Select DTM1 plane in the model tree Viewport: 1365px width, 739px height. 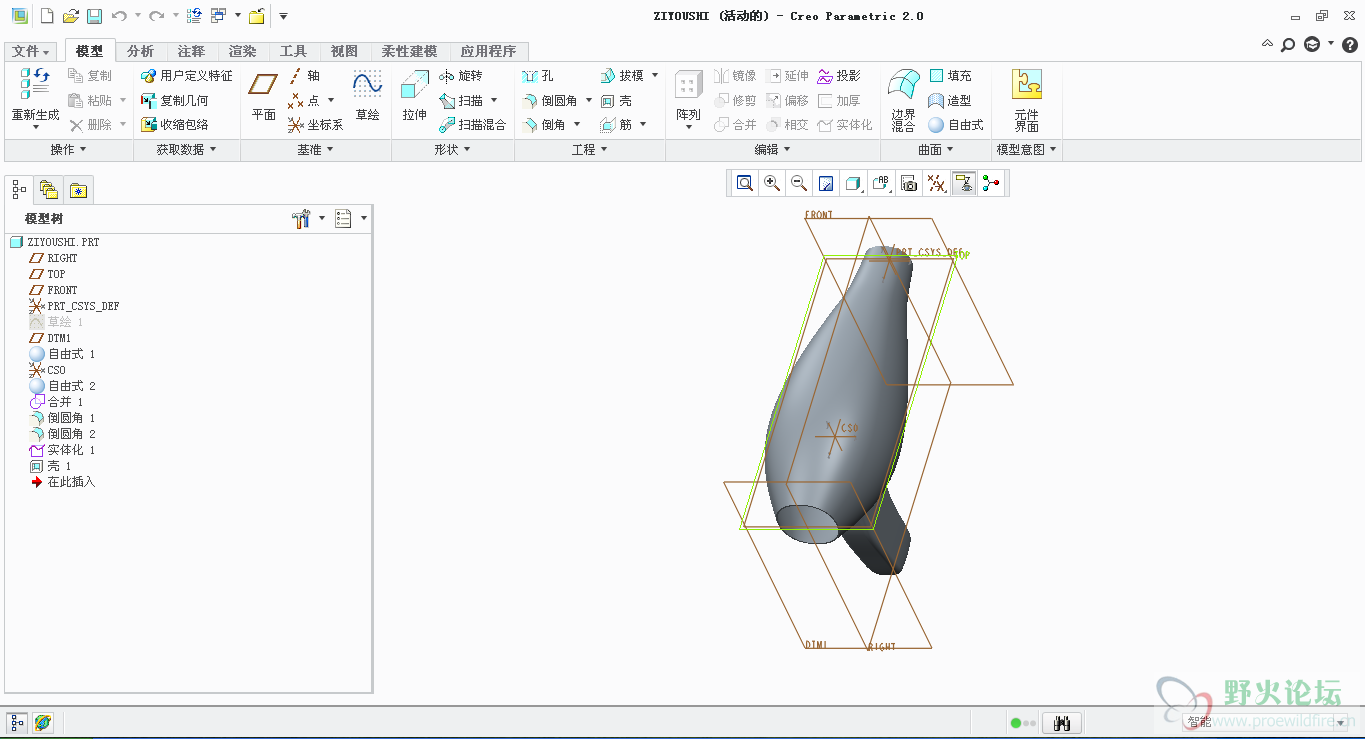tap(51, 338)
